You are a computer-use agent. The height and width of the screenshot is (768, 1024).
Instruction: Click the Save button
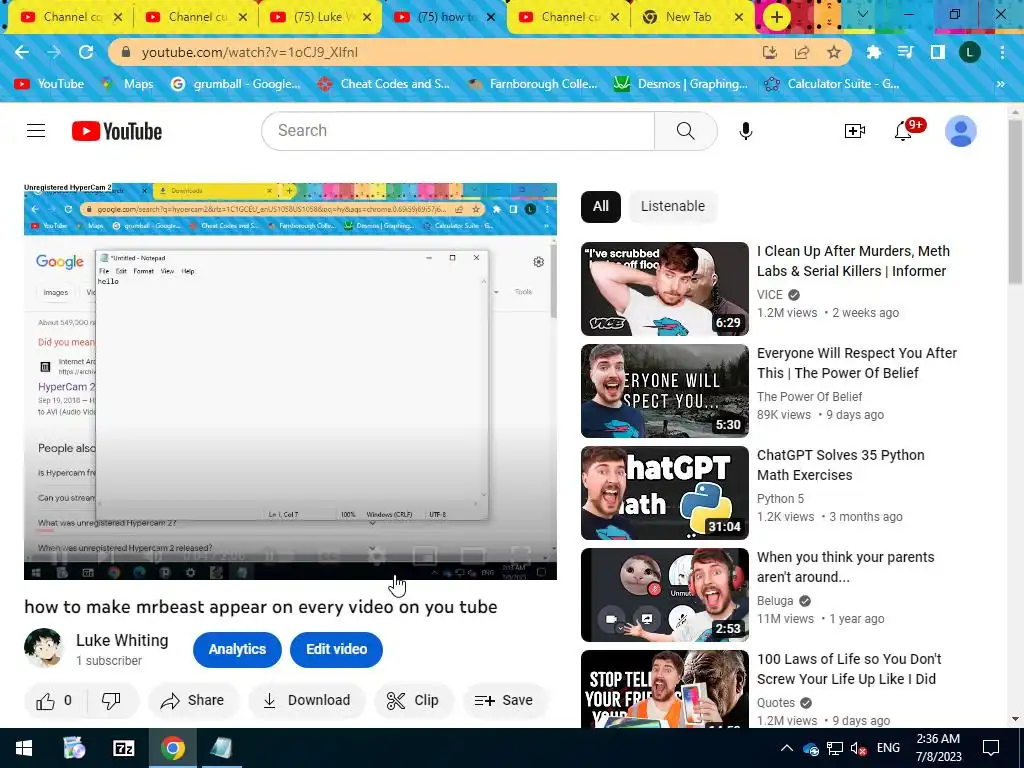[x=505, y=701]
